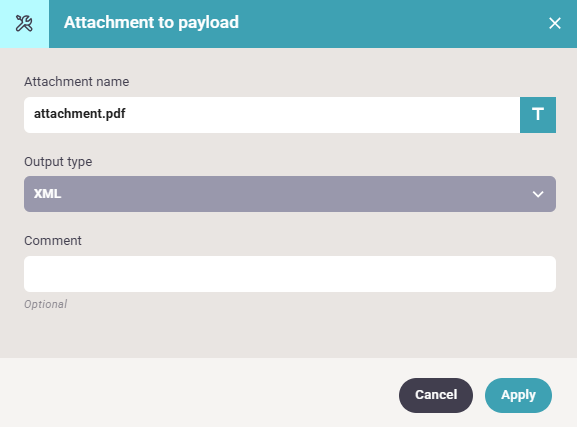577x427 pixels.
Task: Click the XML value in the dropdown
Action: pos(47,194)
